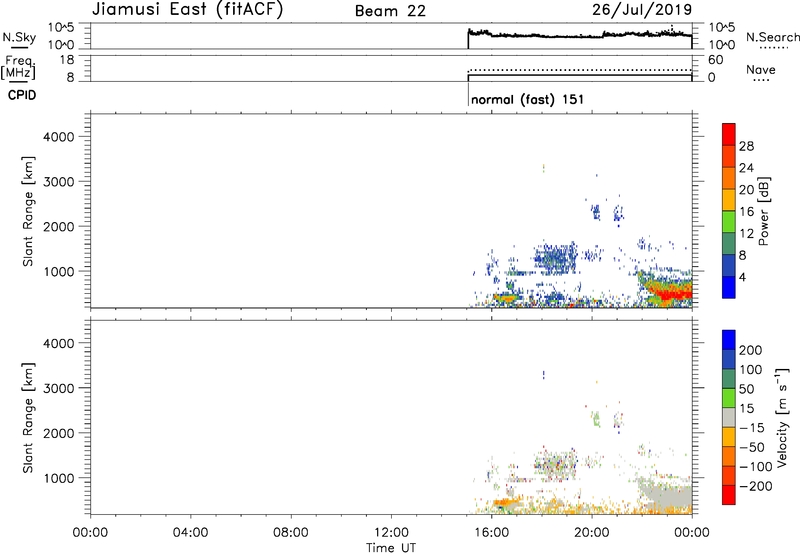The width and height of the screenshot is (800, 554).
Task: Click the 'Freq. [MHz]' label
Action: 18,67
